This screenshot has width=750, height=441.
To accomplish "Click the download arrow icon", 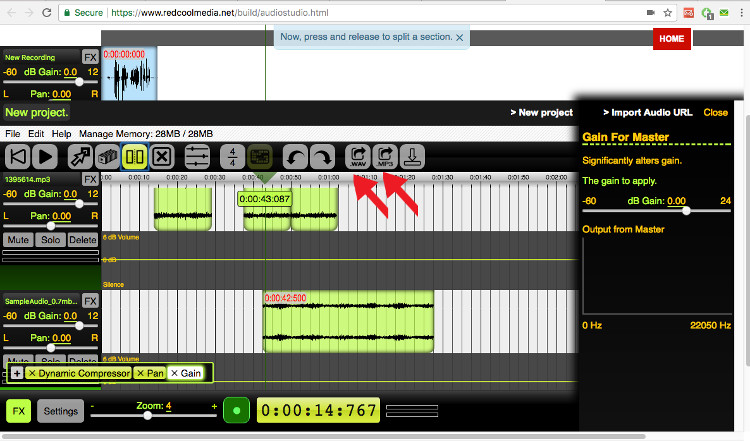I will coord(414,156).
